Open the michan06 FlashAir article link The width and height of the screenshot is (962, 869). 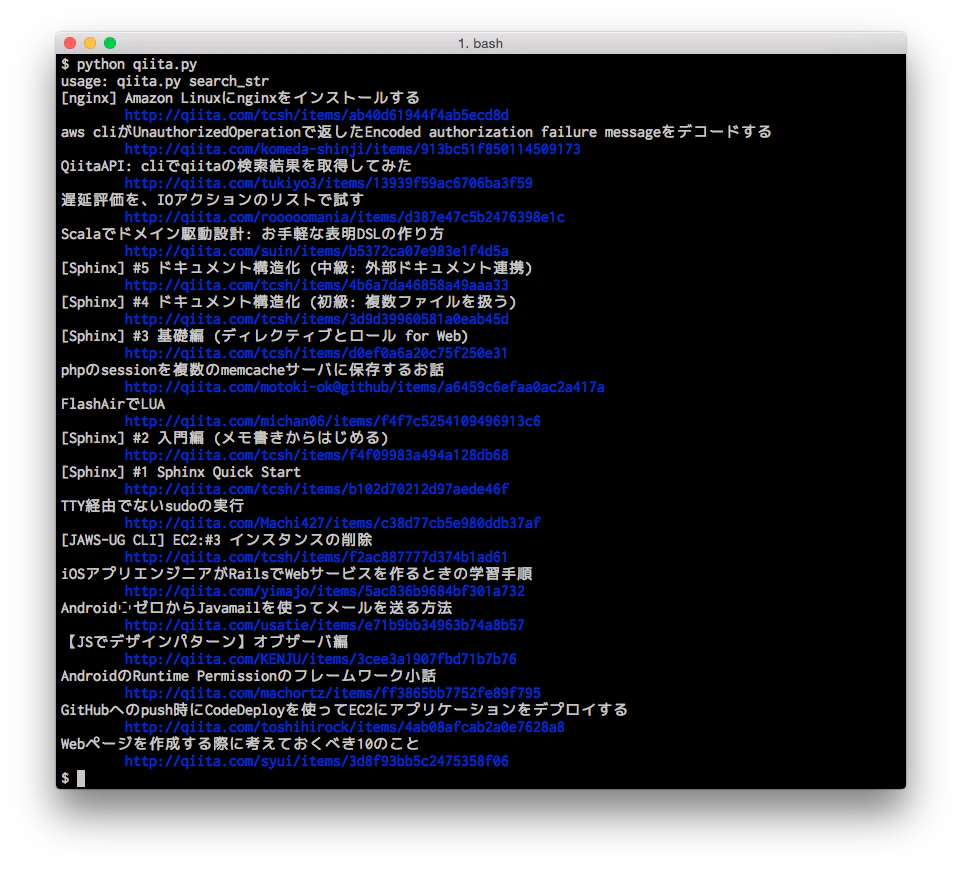click(333, 422)
